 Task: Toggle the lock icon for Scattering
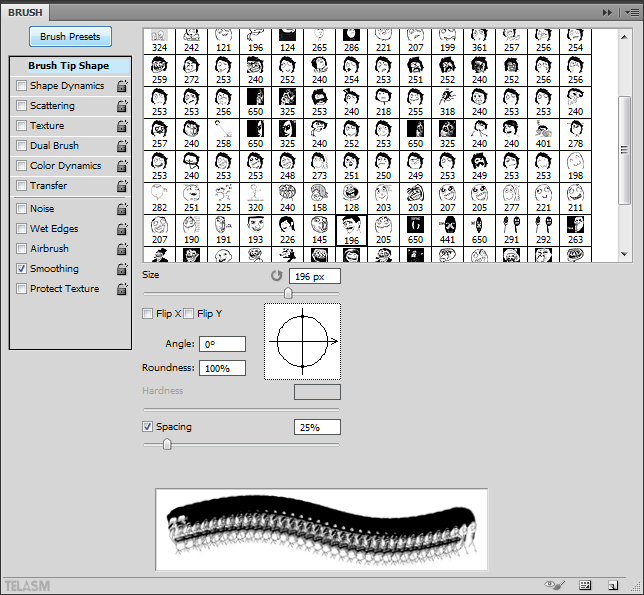122,106
